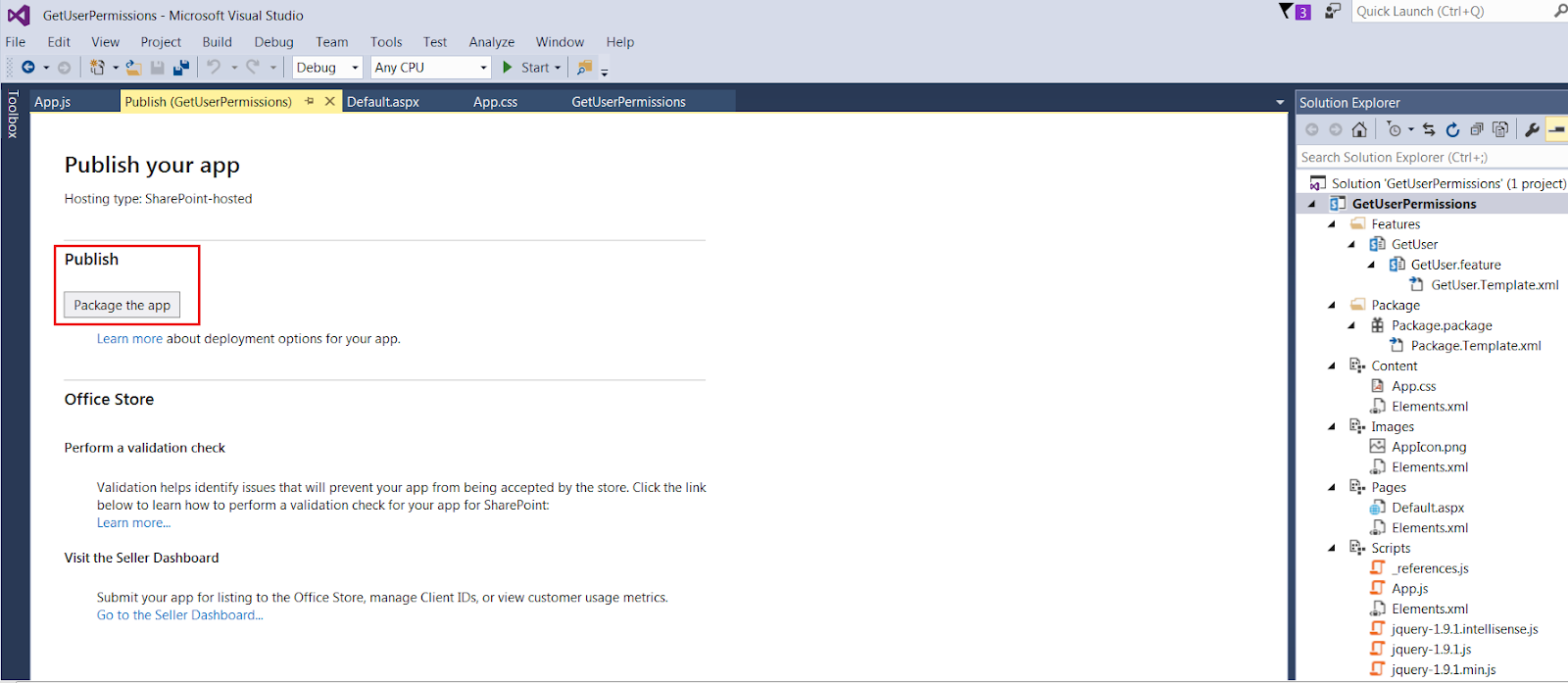1568x683 pixels.
Task: Open the New Project dropdown arrow
Action: click(x=115, y=68)
